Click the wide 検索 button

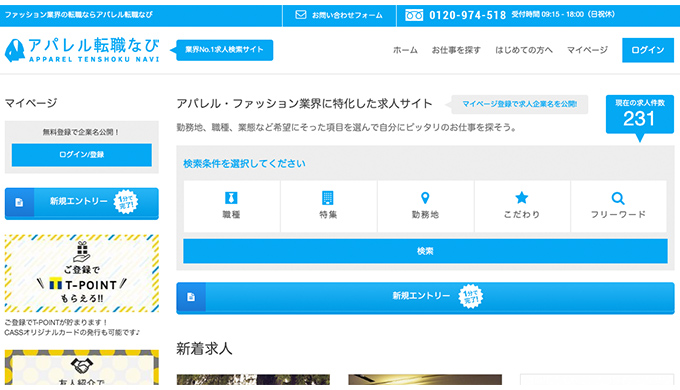click(425, 251)
